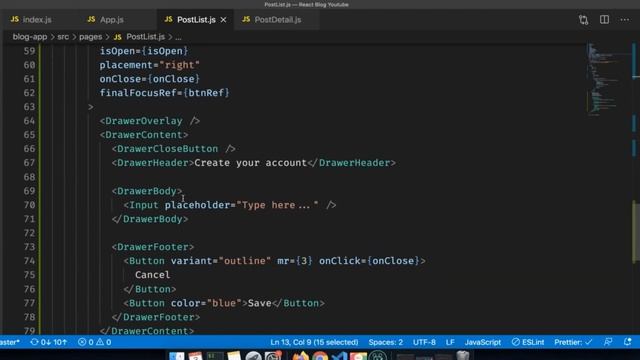Viewport: 640px width, 360px height.
Task: Click the opening DrawerFooter tag on line 73
Action: point(153,247)
